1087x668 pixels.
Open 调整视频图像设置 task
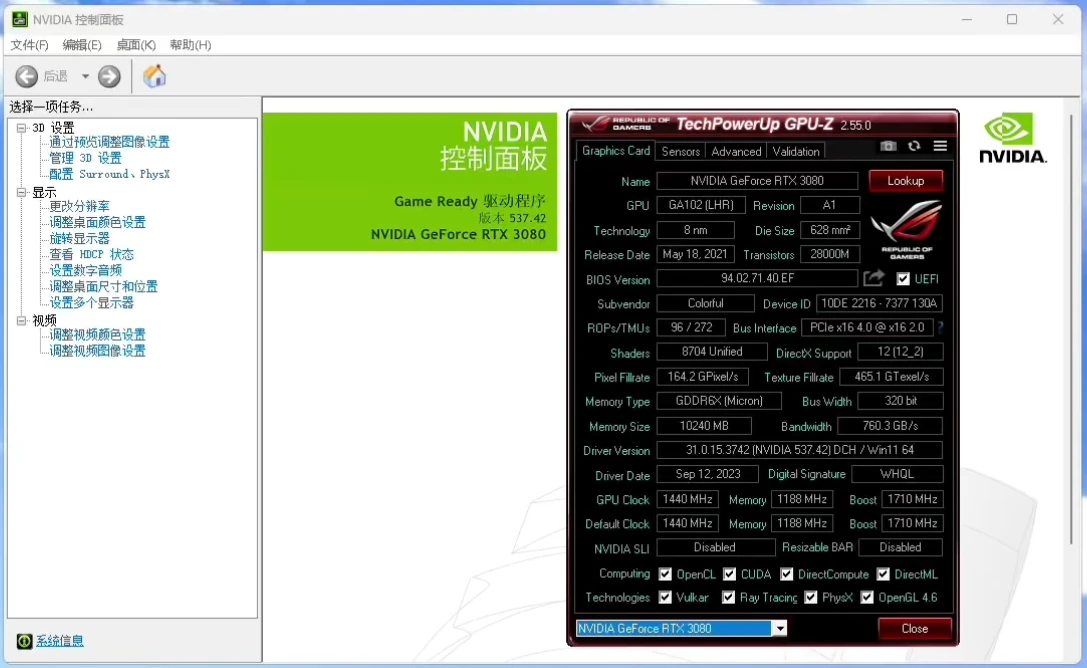(x=97, y=351)
